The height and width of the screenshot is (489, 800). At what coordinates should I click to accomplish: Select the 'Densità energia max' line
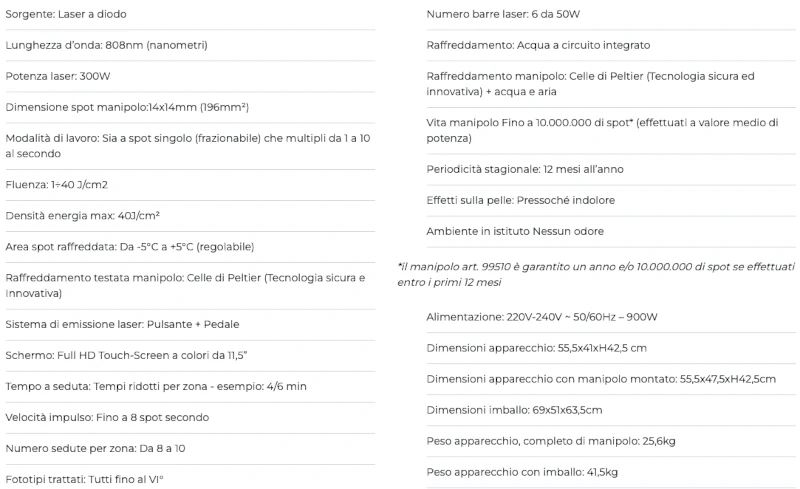(x=83, y=216)
